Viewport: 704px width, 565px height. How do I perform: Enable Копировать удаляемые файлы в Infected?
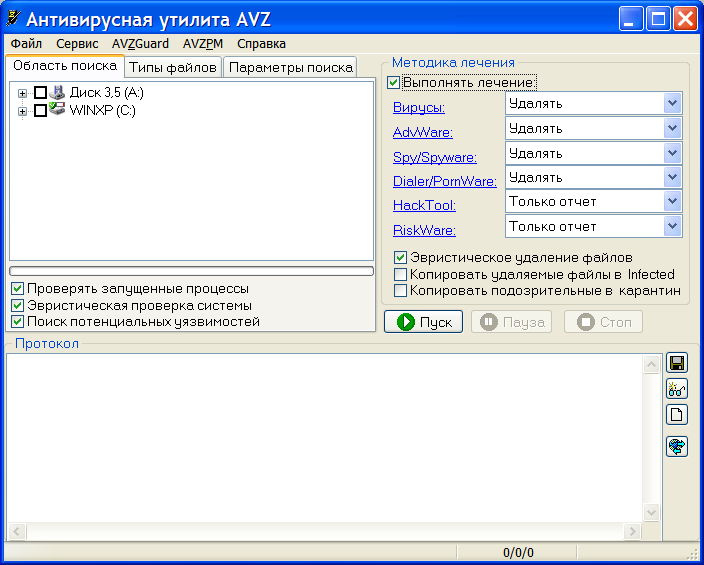pos(400,274)
